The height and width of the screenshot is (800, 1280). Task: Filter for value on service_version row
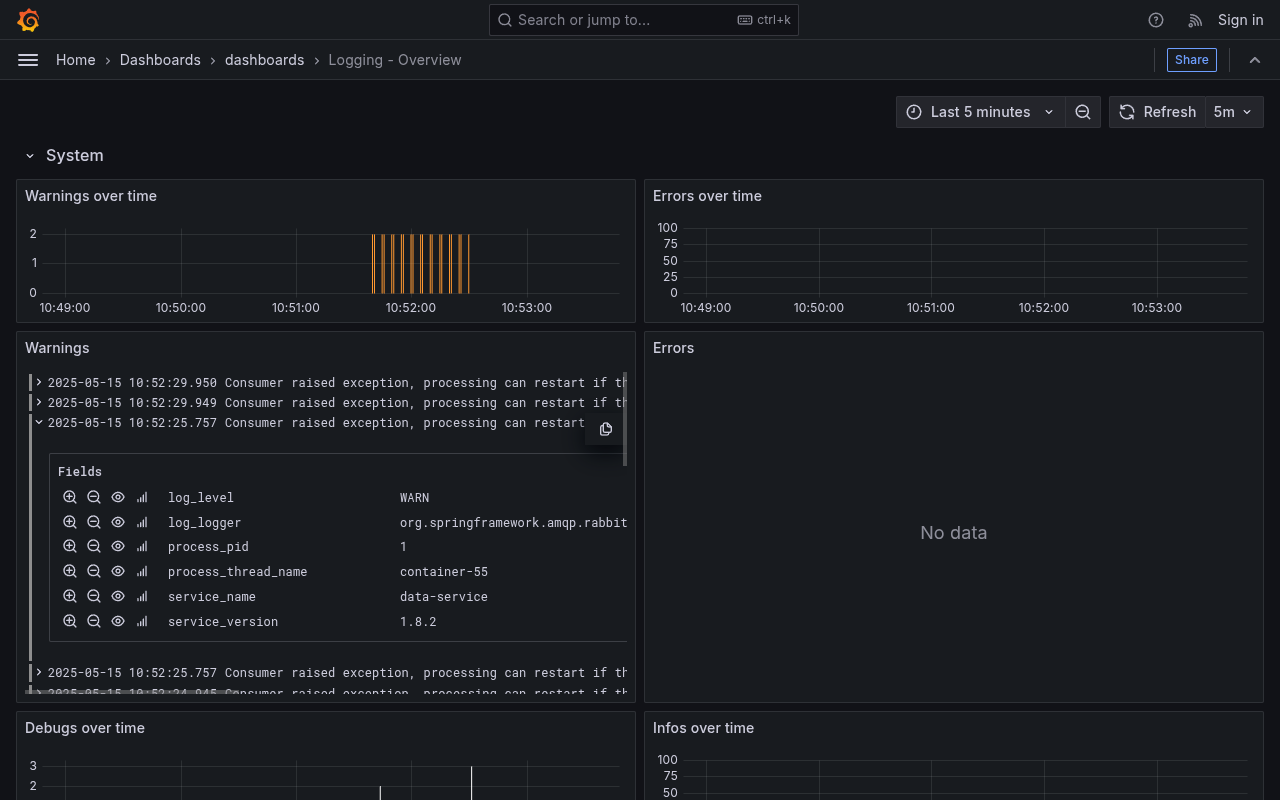[70, 621]
